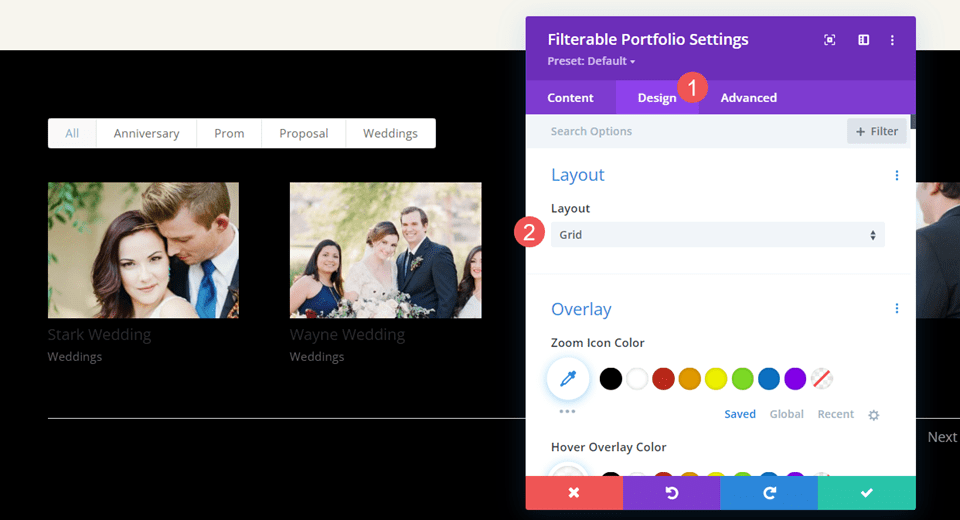Save settings with the green checkmark

[x=867, y=492]
